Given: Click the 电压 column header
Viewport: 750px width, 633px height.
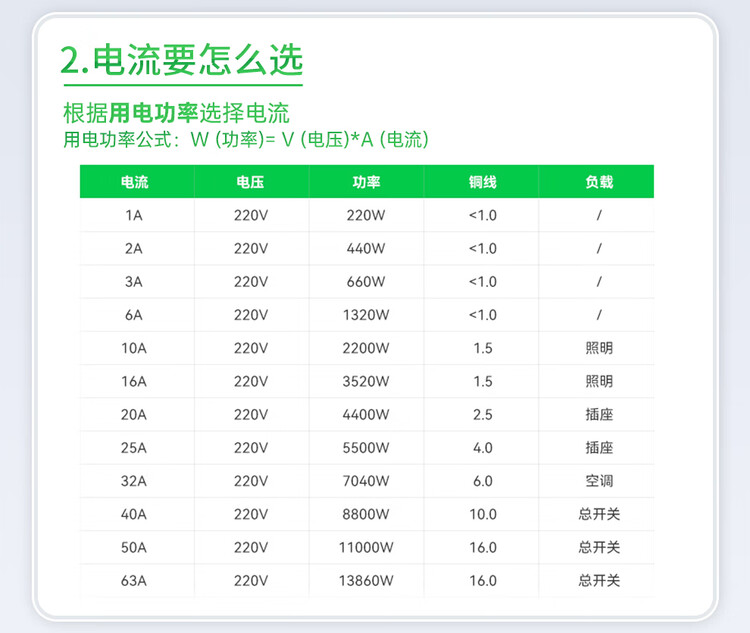Looking at the screenshot, I should click(251, 182).
